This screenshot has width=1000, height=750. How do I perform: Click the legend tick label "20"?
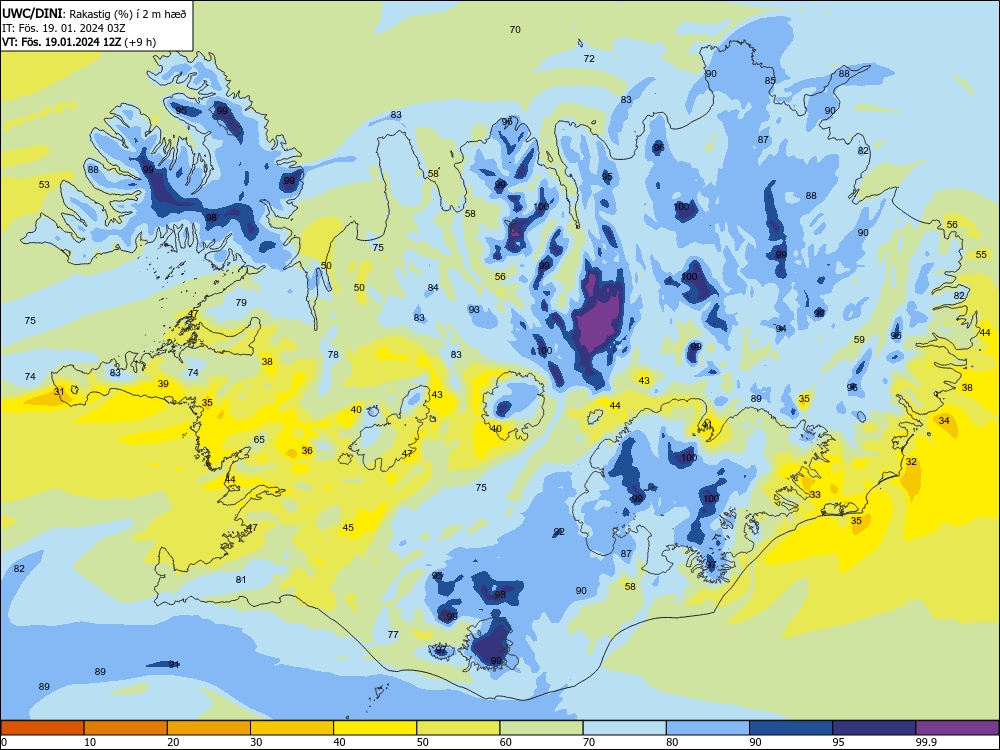(173, 742)
